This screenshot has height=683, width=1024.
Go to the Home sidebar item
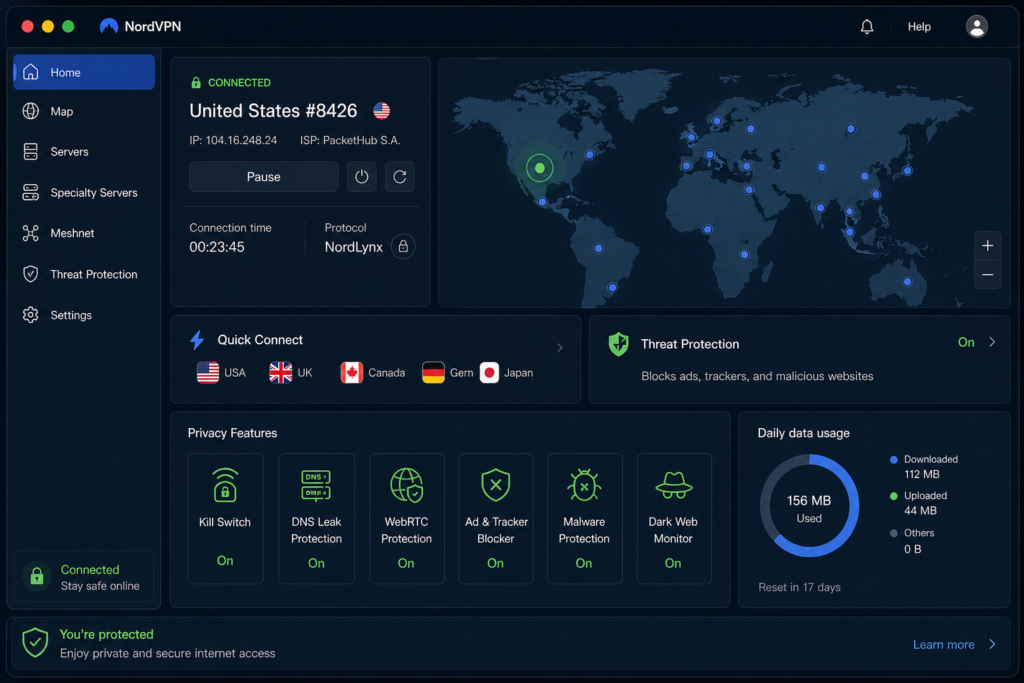pos(84,72)
